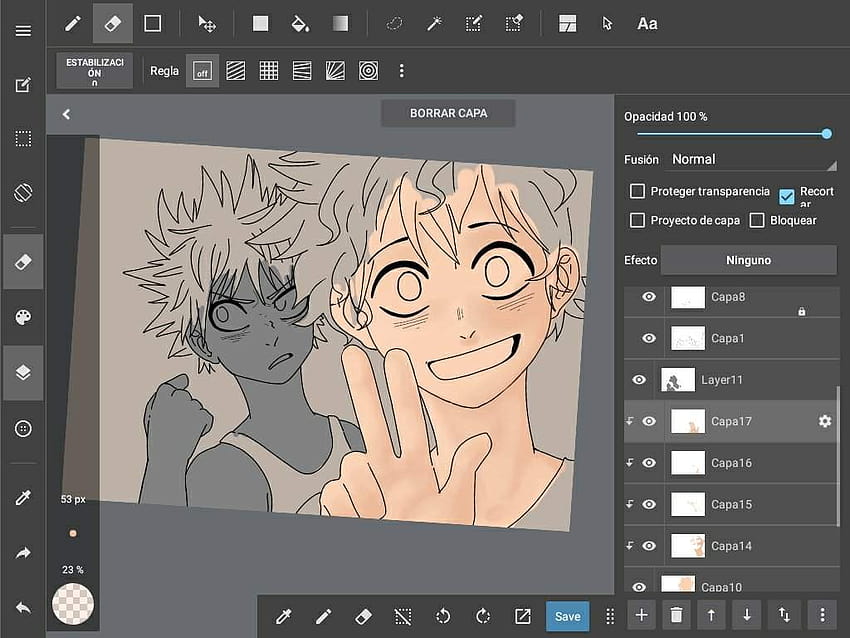Toggle the layers panel icon in sidebar
Screen dimensions: 850x638
coord(23,373)
